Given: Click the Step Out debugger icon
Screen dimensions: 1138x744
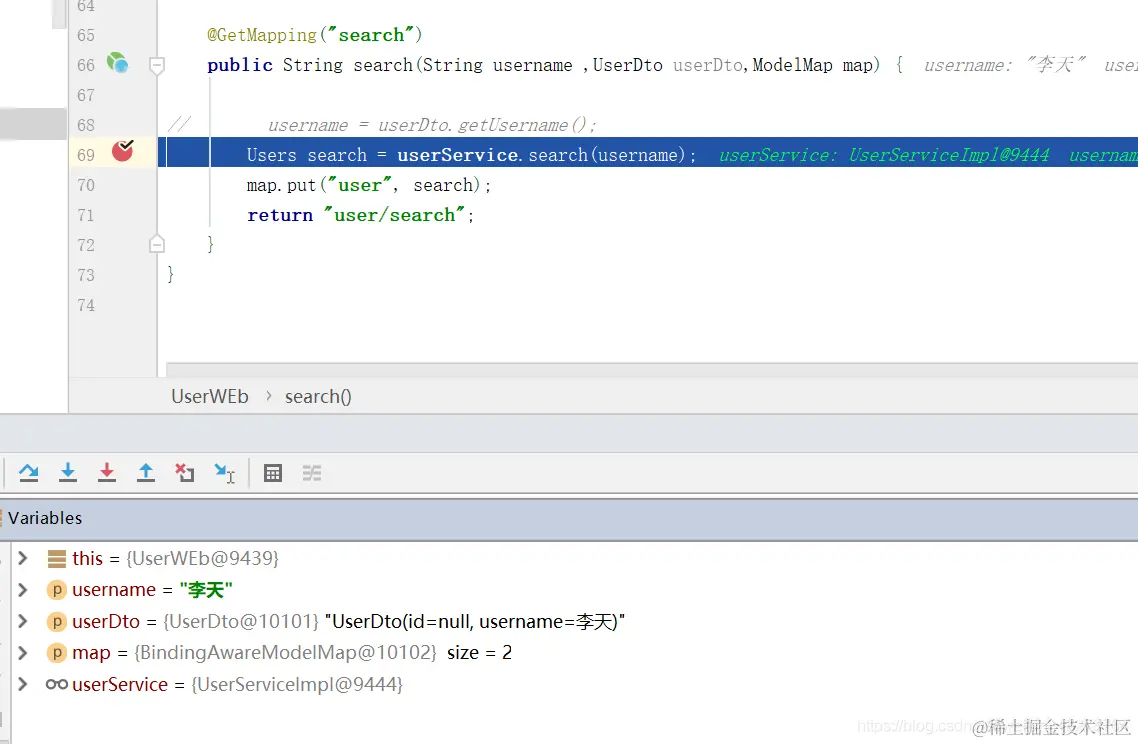Looking at the screenshot, I should pyautogui.click(x=146, y=473).
